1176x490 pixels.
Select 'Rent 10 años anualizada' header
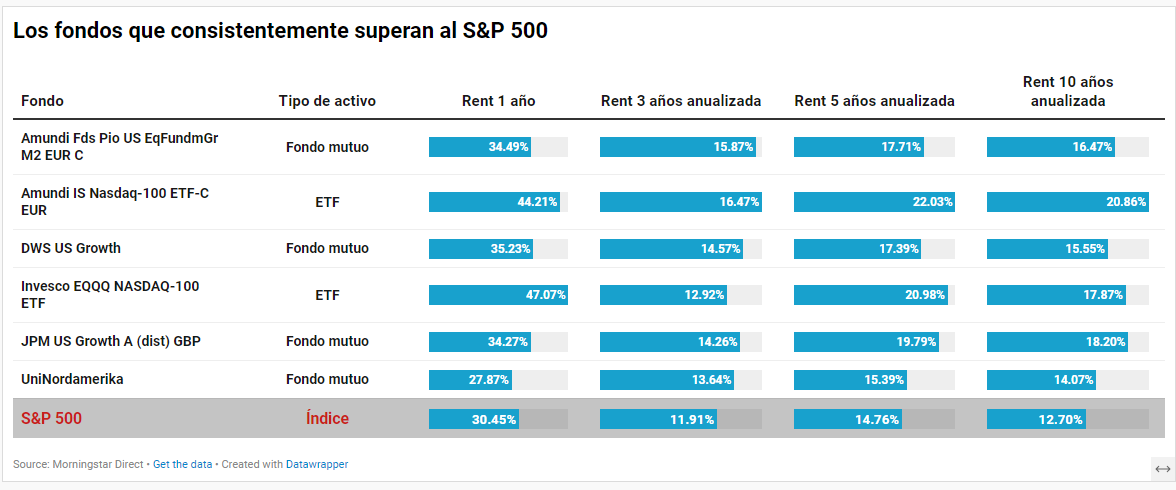tap(1067, 91)
